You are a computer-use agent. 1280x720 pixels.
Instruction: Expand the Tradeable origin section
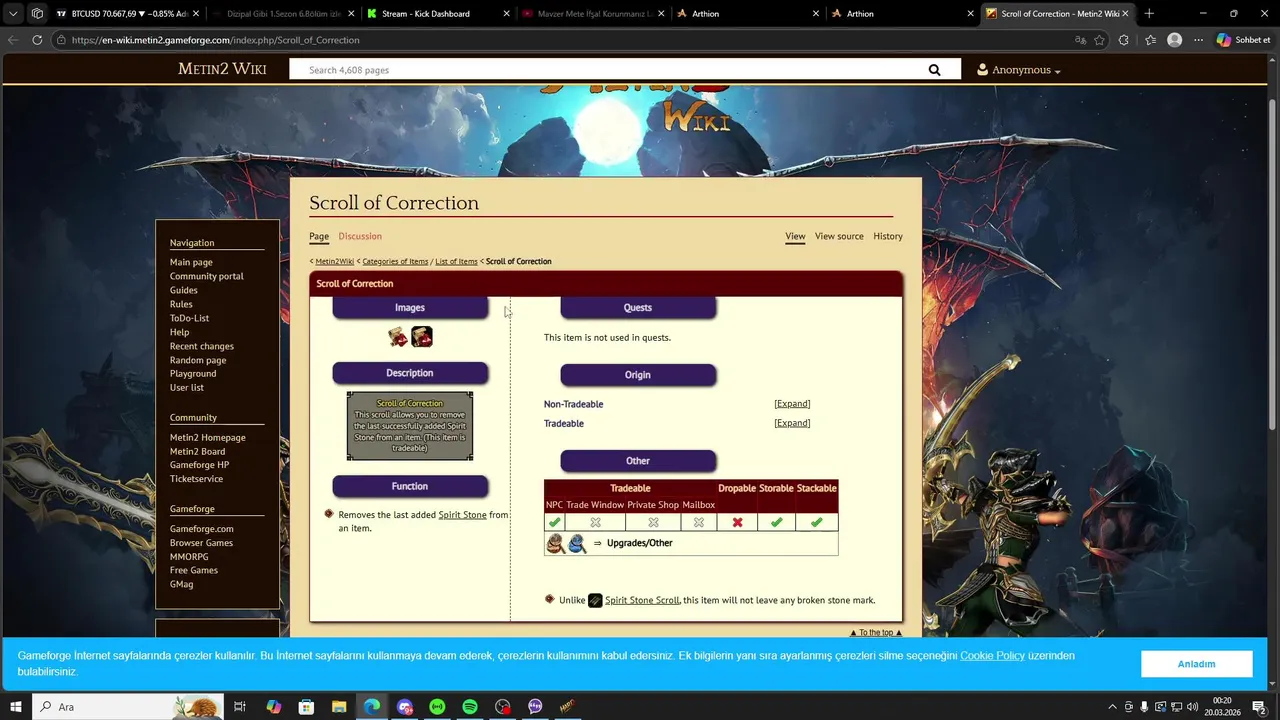coord(792,423)
